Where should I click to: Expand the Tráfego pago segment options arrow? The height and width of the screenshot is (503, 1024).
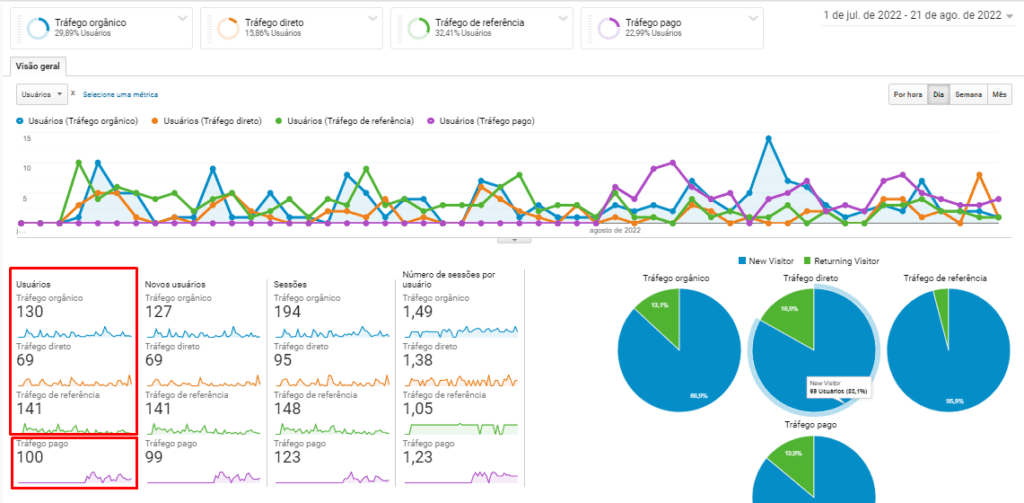(751, 18)
